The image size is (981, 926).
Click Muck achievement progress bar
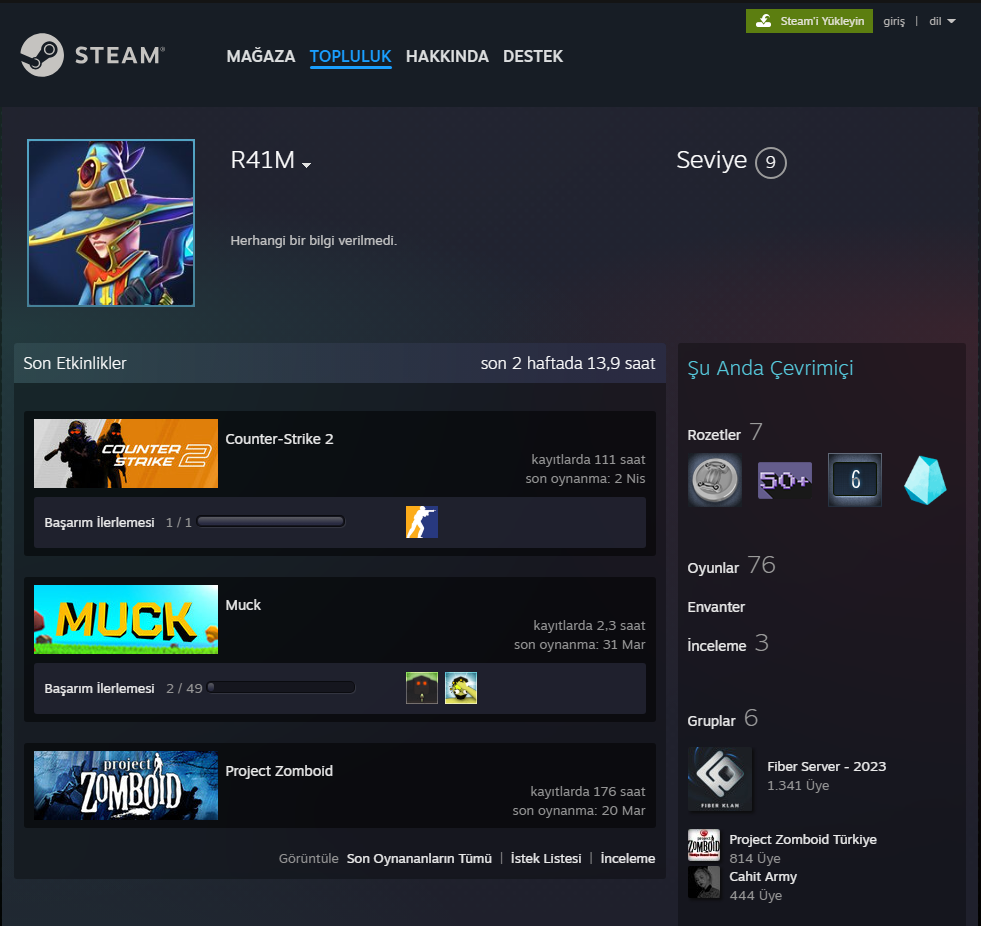click(x=281, y=688)
